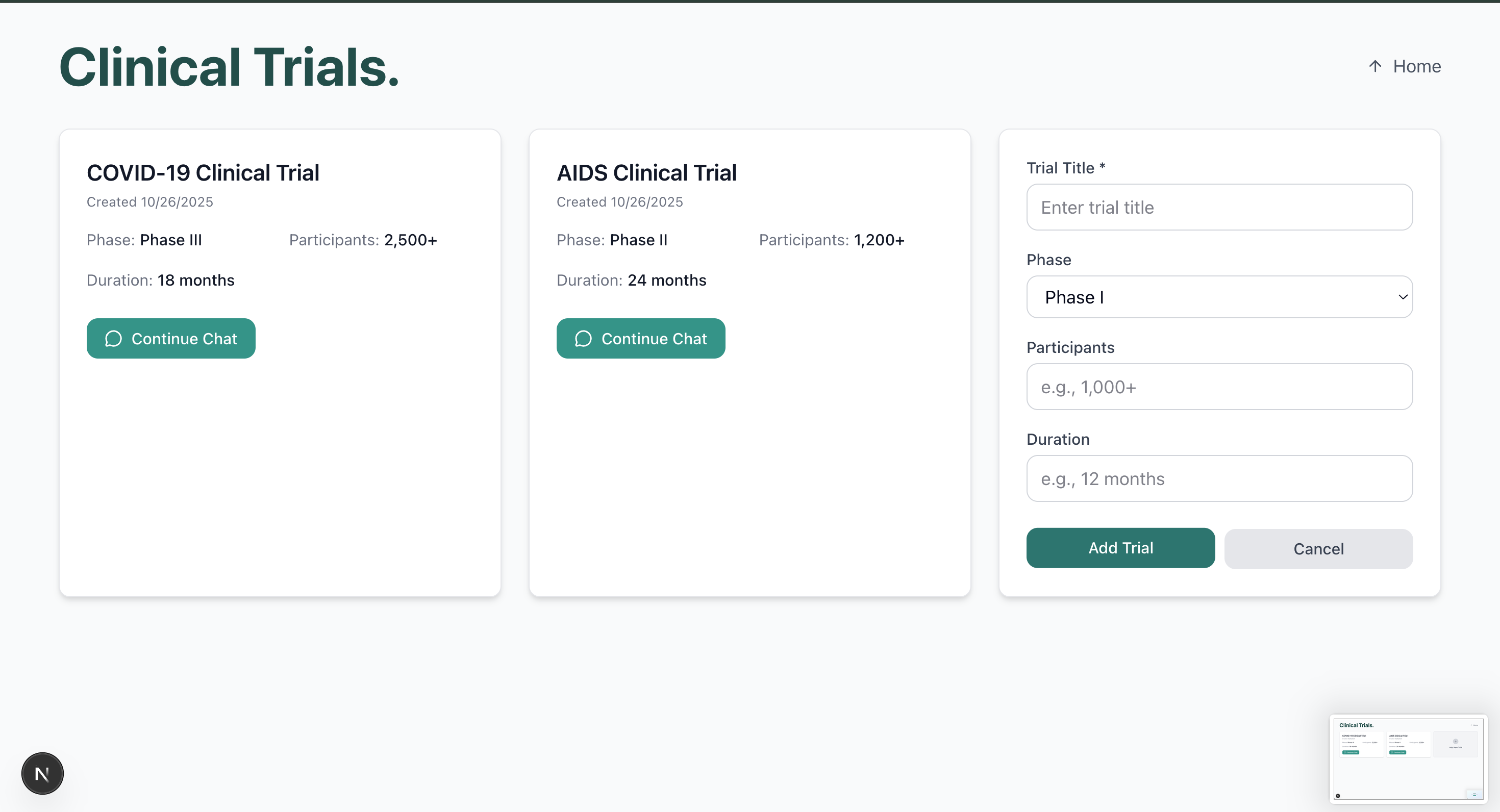Click the Clinical Trials page heading
The image size is (1500, 812).
229,67
